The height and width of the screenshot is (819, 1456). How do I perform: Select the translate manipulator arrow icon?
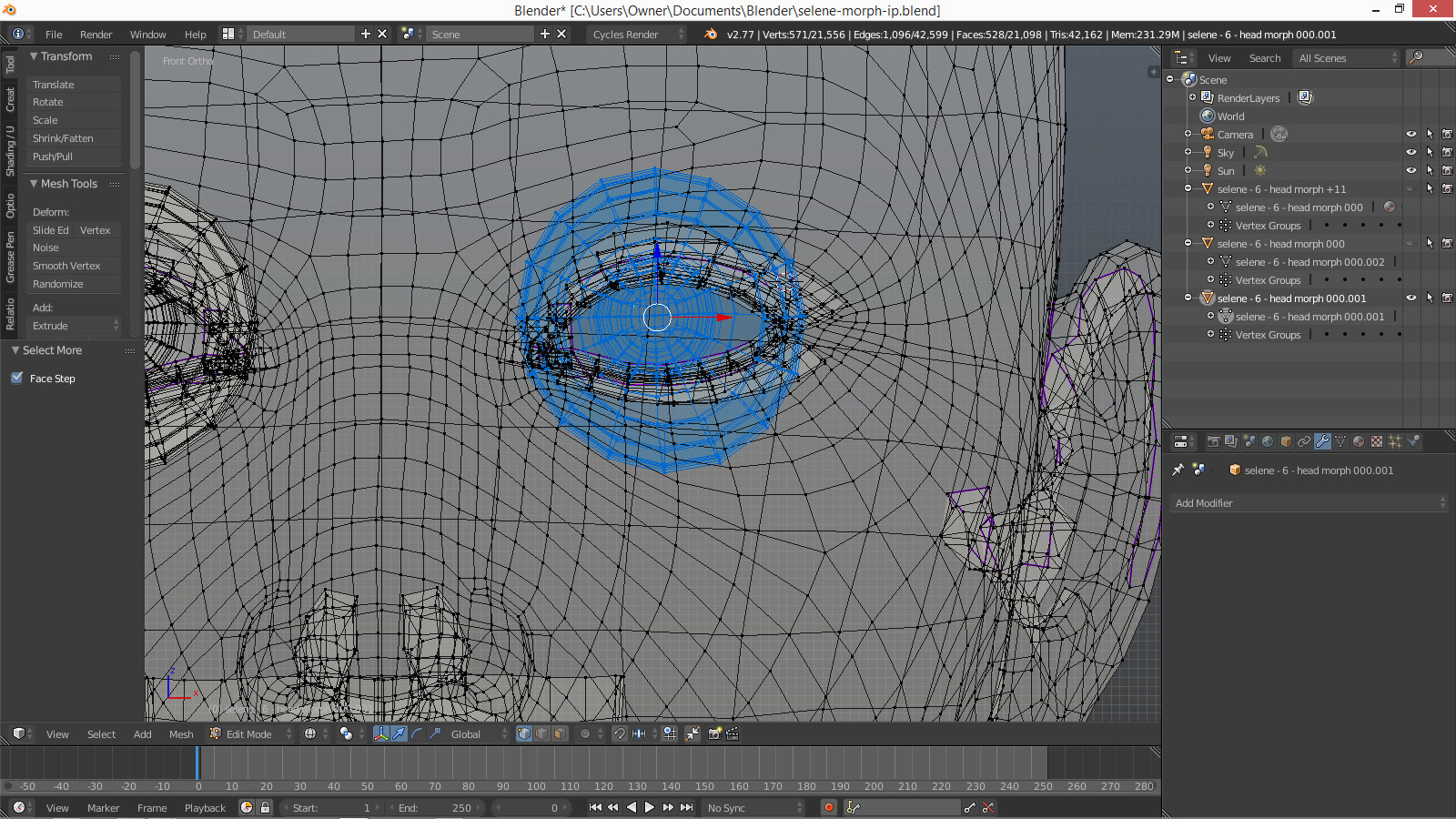pos(399,733)
